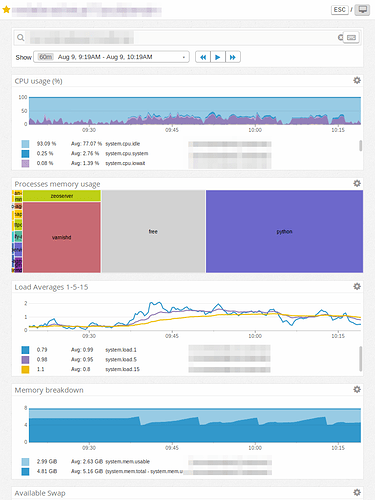
Task: Click the CPU usage legend scrollbar
Action: [360, 146]
